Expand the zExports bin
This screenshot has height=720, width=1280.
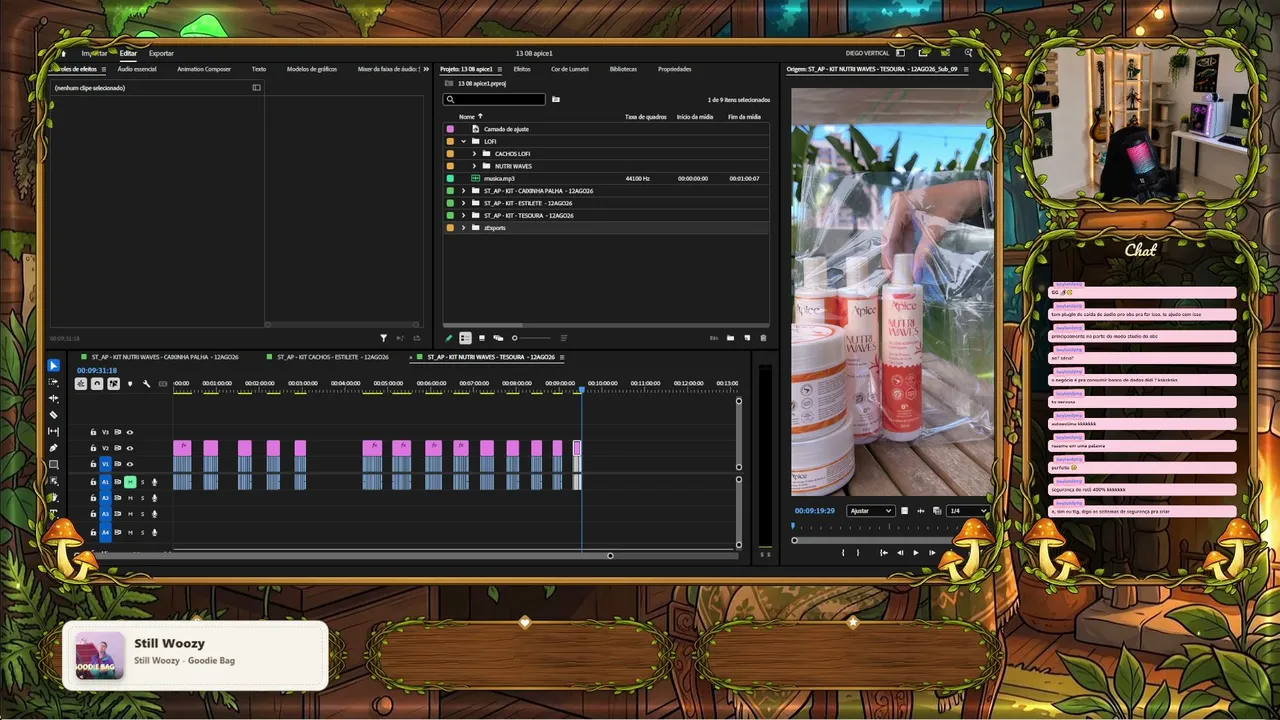pos(463,228)
